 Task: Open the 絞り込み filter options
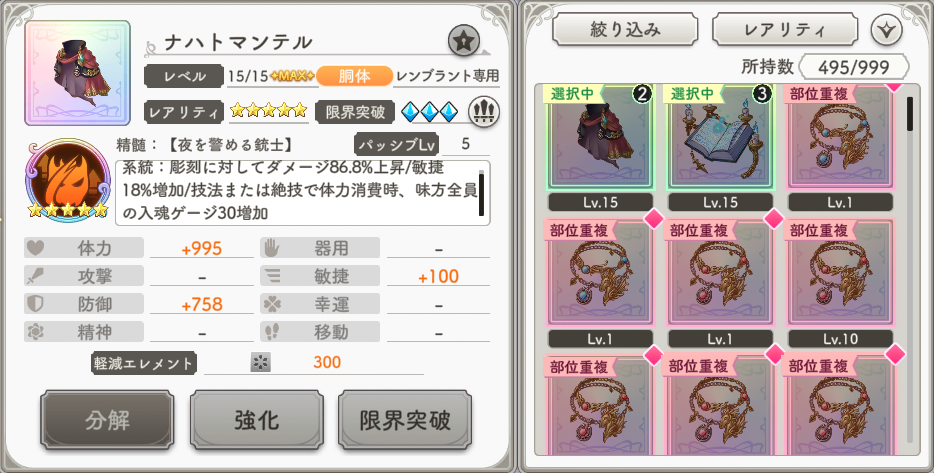[x=625, y=29]
